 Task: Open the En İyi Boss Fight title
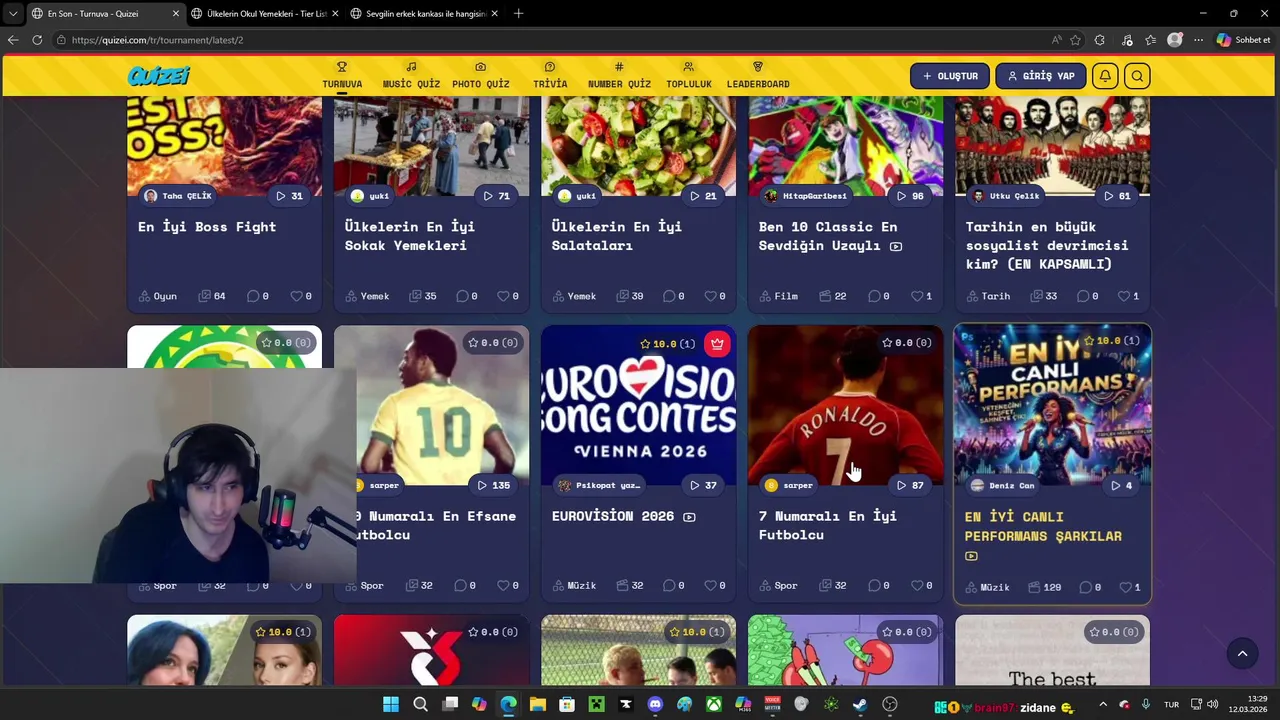[207, 227]
